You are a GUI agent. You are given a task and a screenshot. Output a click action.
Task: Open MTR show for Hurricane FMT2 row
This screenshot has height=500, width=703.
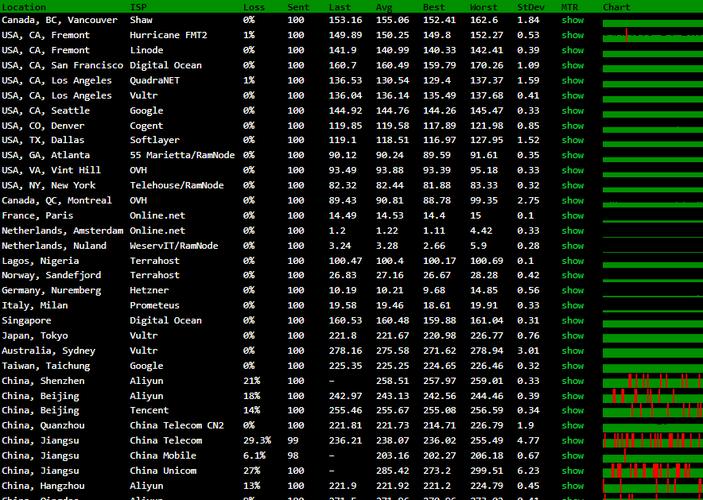coord(573,35)
